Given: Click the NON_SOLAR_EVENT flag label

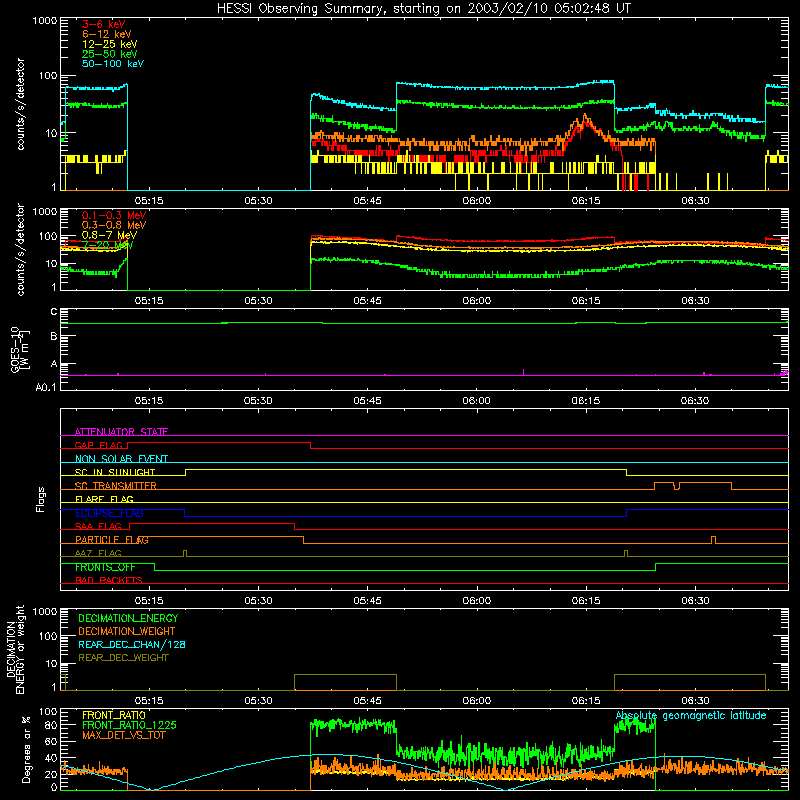Looking at the screenshot, I should pos(121,459).
